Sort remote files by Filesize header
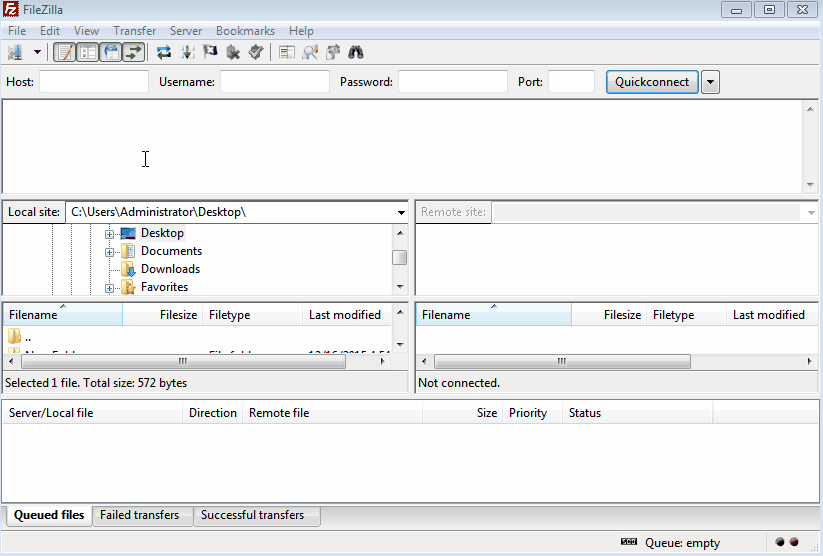Image resolution: width=823 pixels, height=556 pixels. tap(609, 314)
